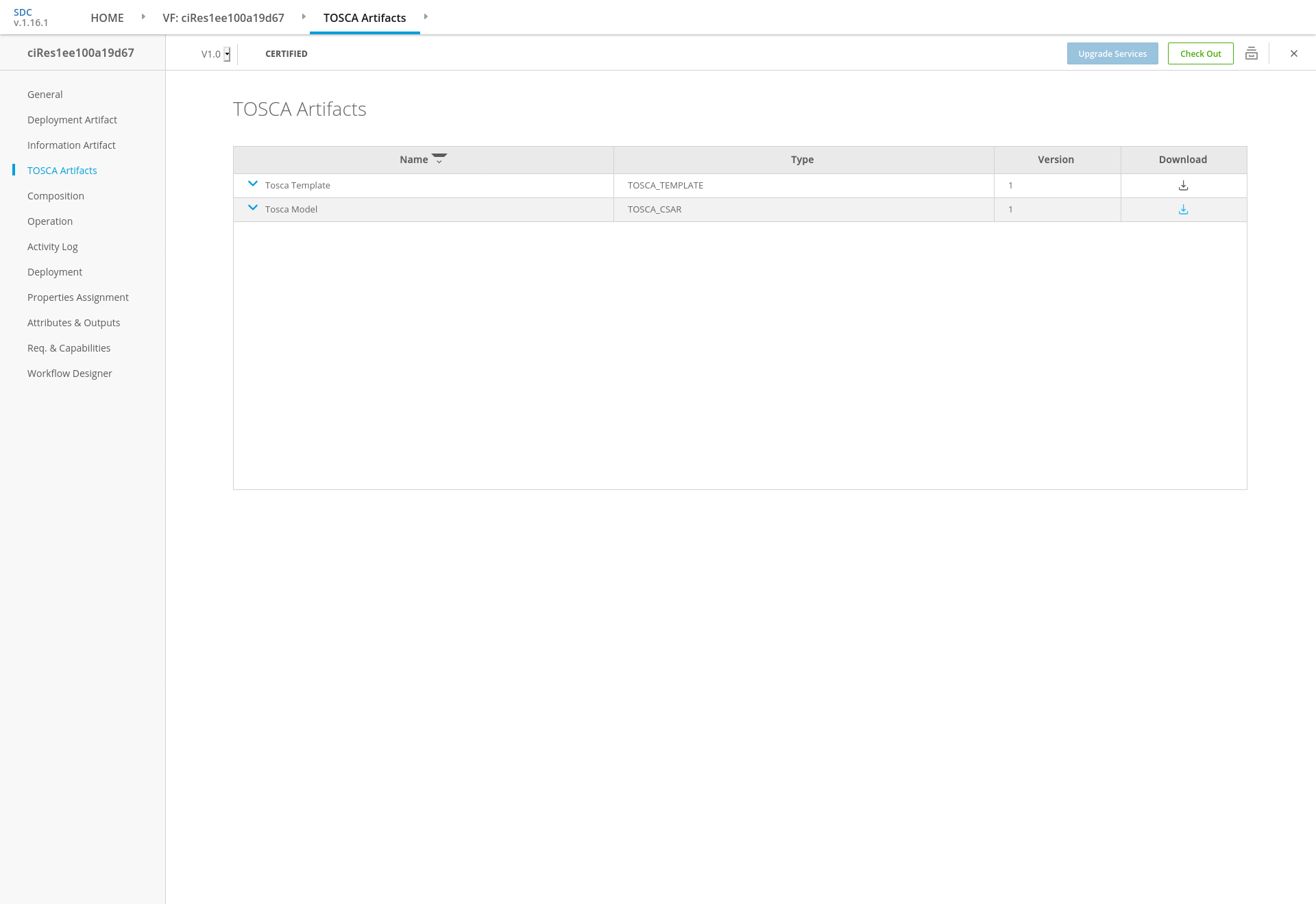Click breadcrumb arrow after VF name
This screenshot has width=1316, height=904.
click(304, 16)
